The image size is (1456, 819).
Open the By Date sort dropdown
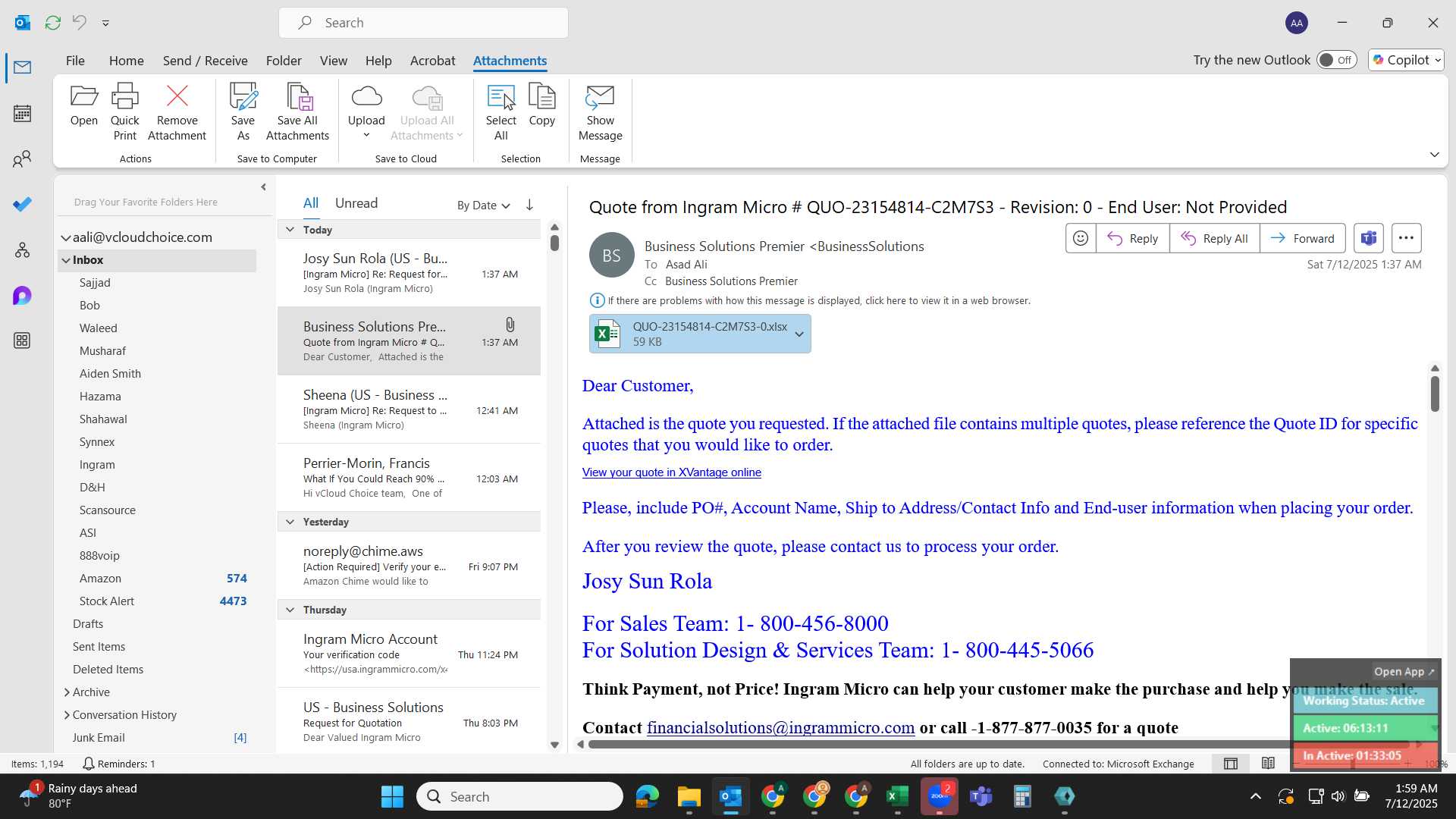(484, 206)
